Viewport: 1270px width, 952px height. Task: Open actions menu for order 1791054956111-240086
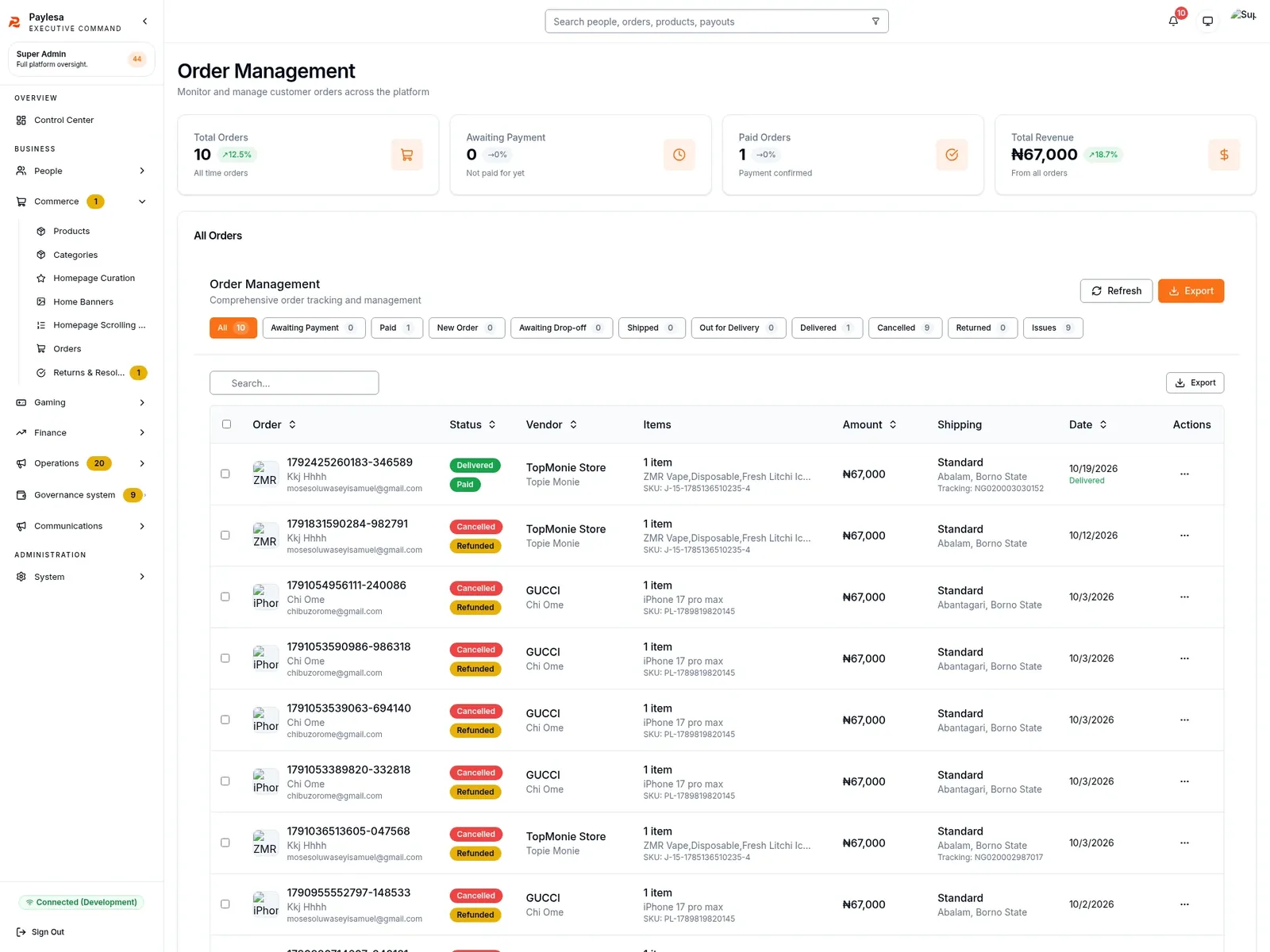(x=1184, y=597)
